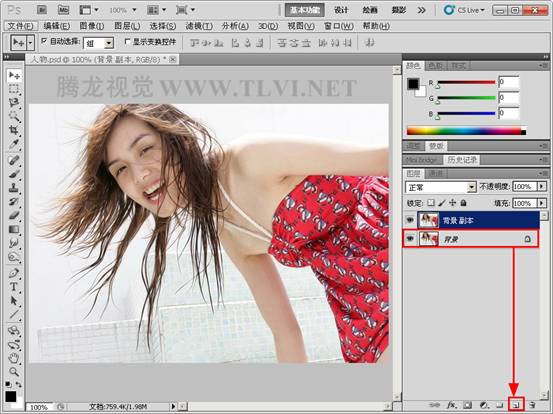
Task: Select the Crop tool
Action: coord(14,130)
